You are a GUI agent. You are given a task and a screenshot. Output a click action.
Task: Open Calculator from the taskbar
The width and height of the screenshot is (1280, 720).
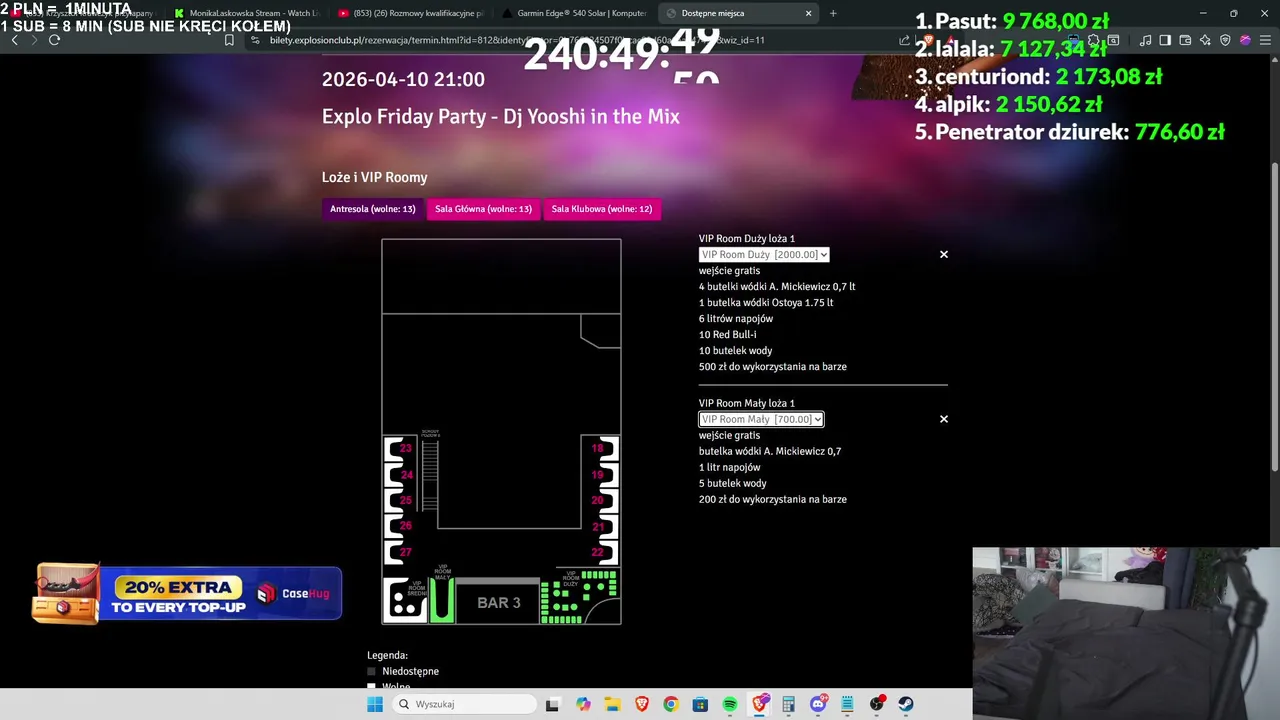[789, 704]
